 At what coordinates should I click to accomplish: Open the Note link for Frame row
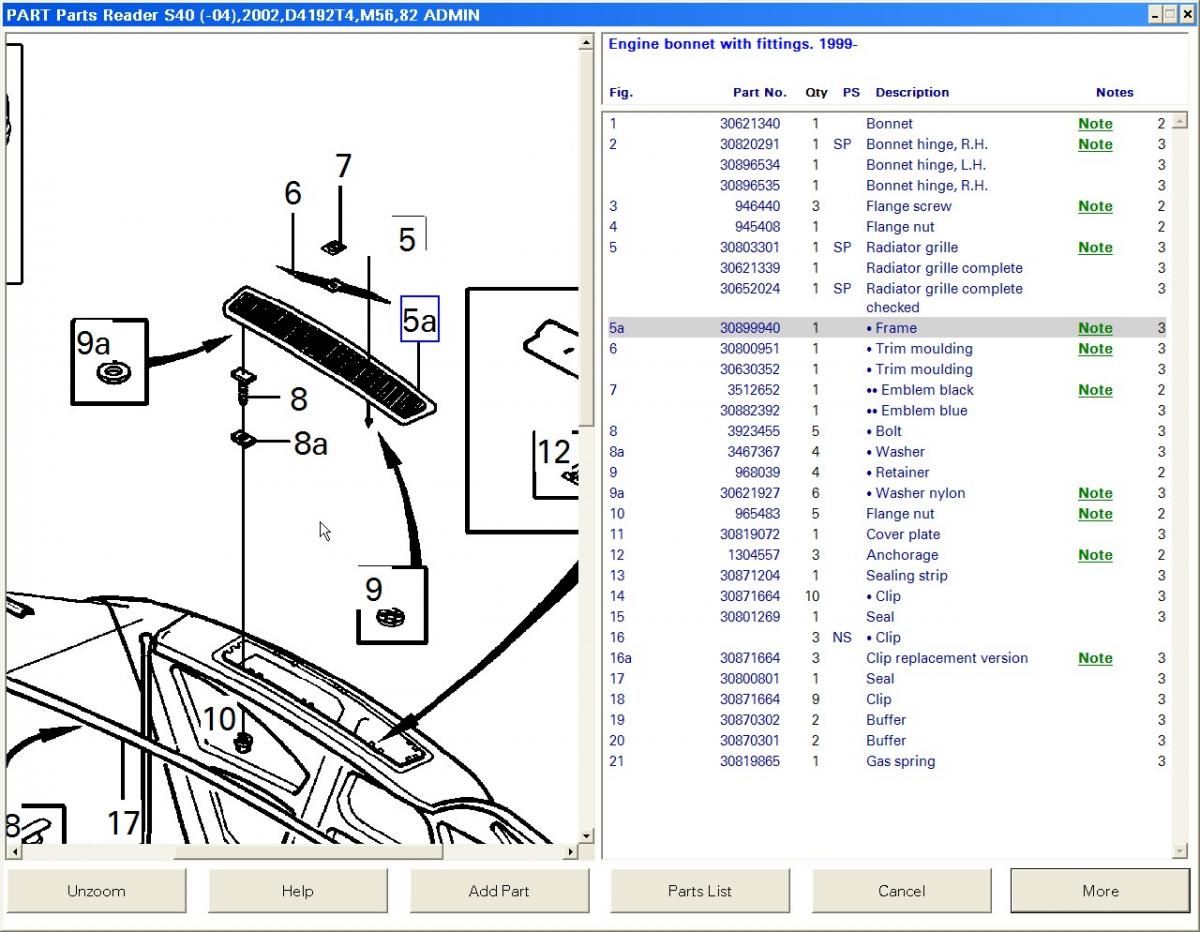(x=1095, y=328)
